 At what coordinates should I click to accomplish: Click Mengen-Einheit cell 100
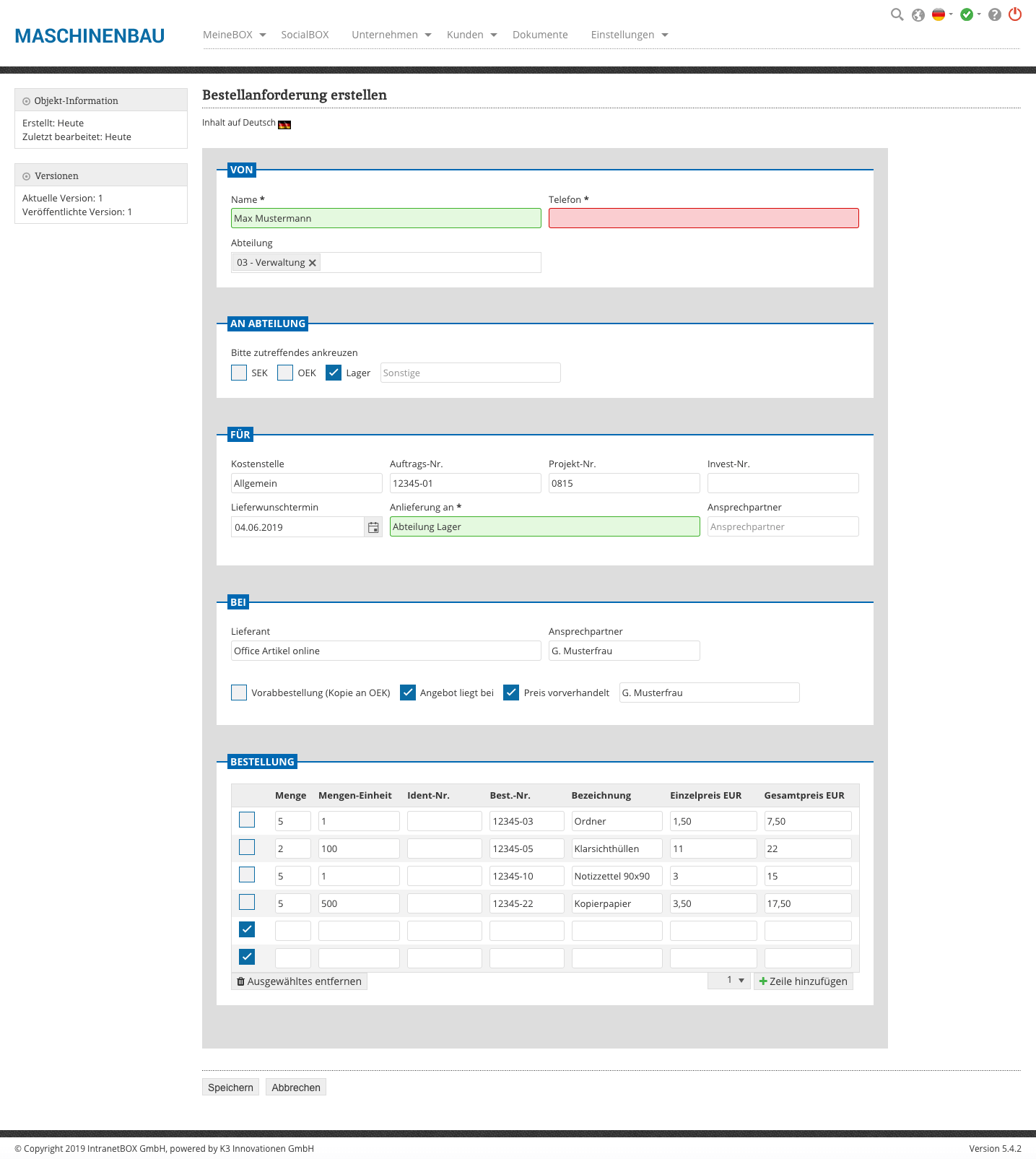(x=359, y=848)
